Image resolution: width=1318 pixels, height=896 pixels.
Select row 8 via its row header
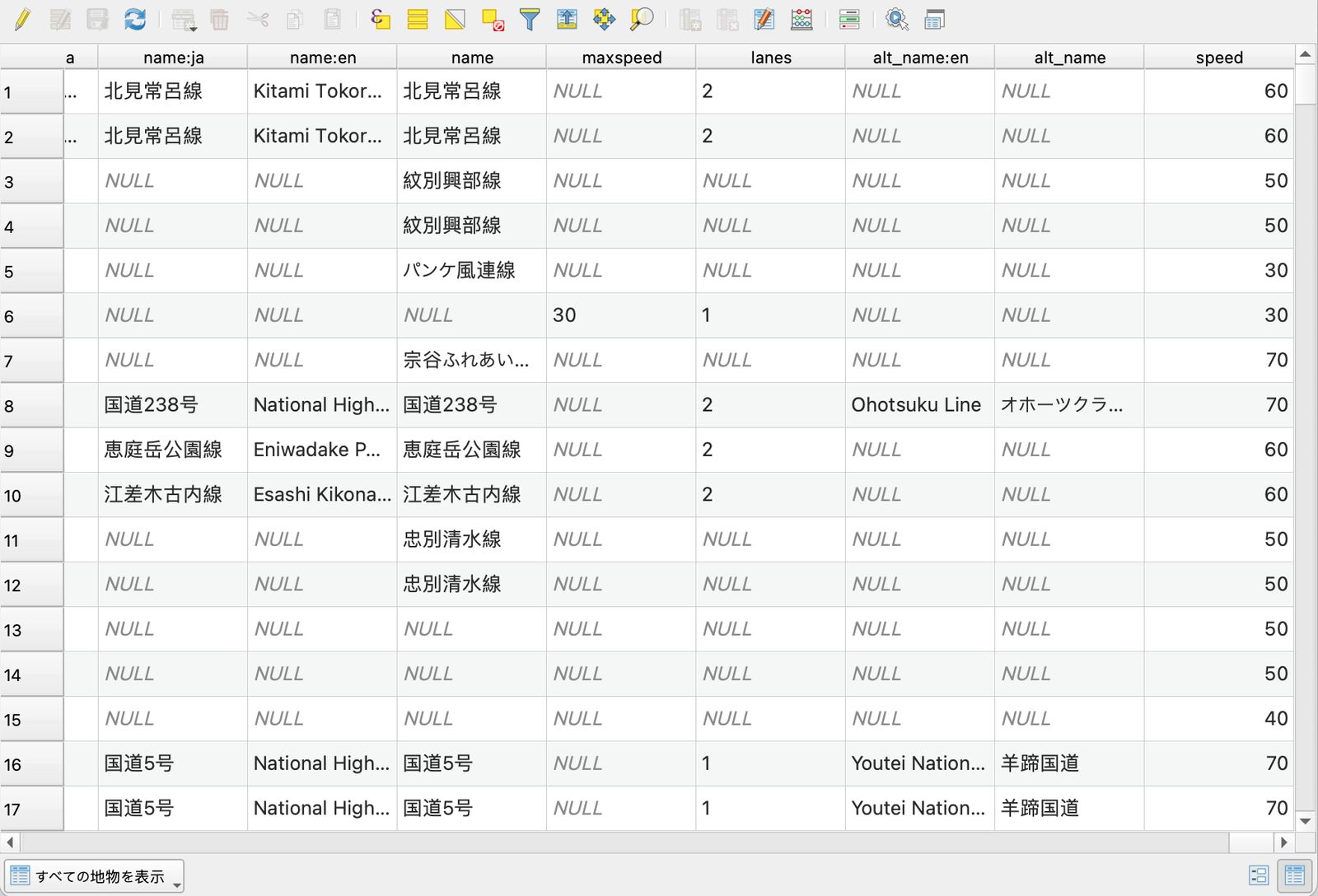click(31, 405)
